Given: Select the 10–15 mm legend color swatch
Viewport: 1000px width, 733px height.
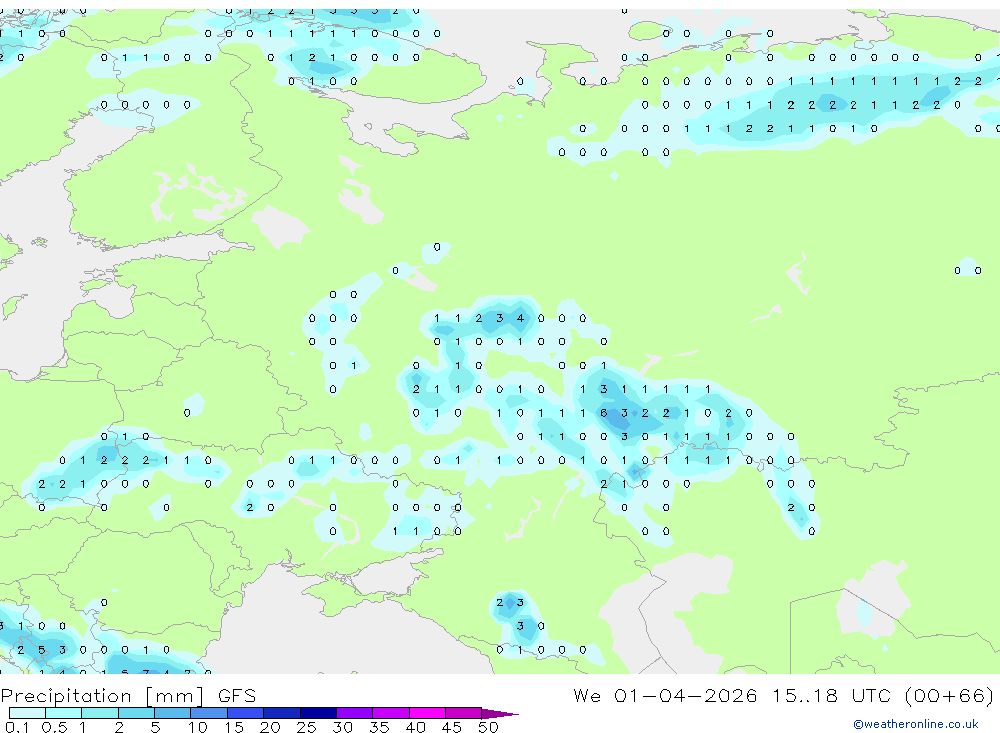Looking at the screenshot, I should [x=209, y=713].
